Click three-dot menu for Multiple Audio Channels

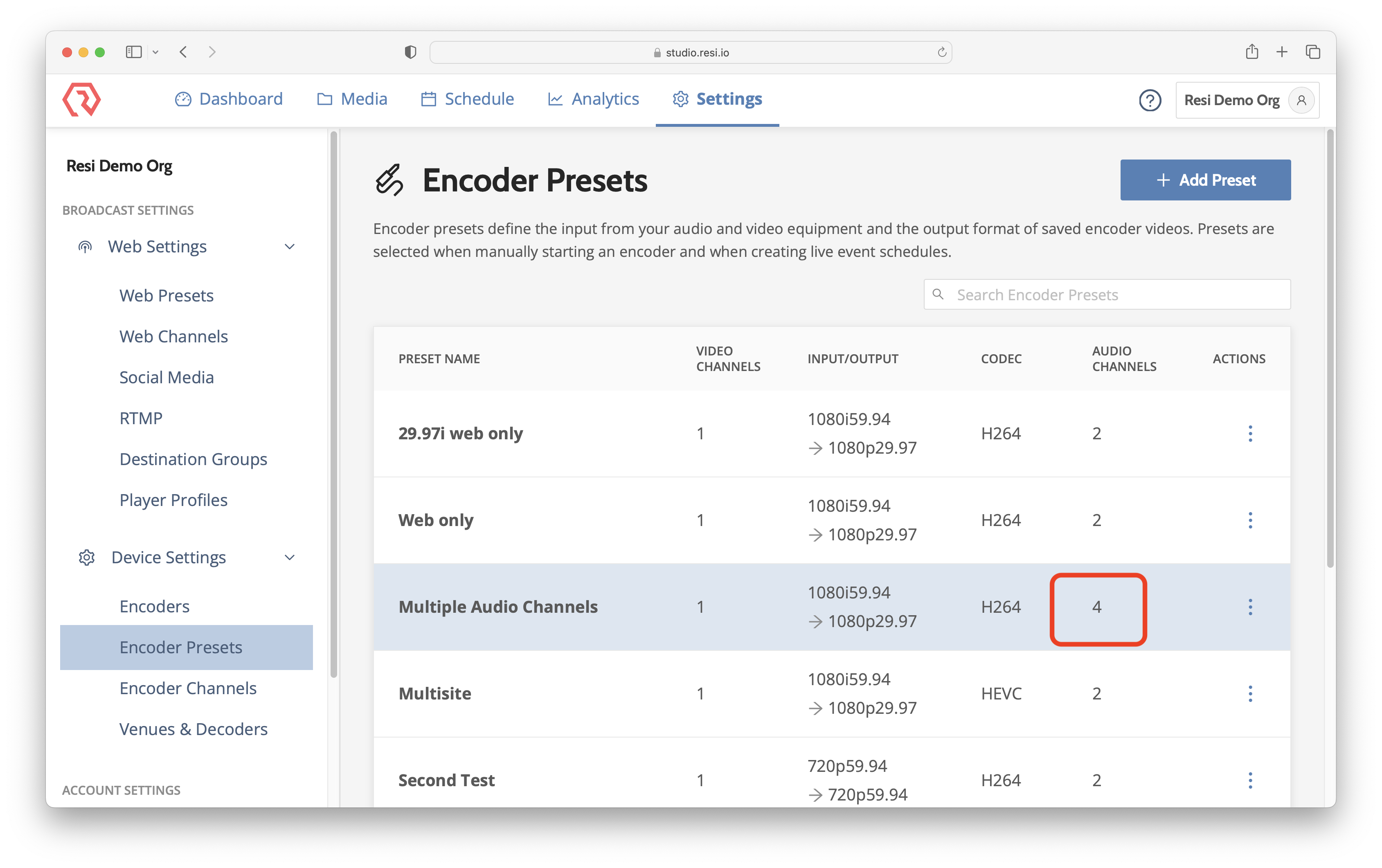coord(1250,607)
